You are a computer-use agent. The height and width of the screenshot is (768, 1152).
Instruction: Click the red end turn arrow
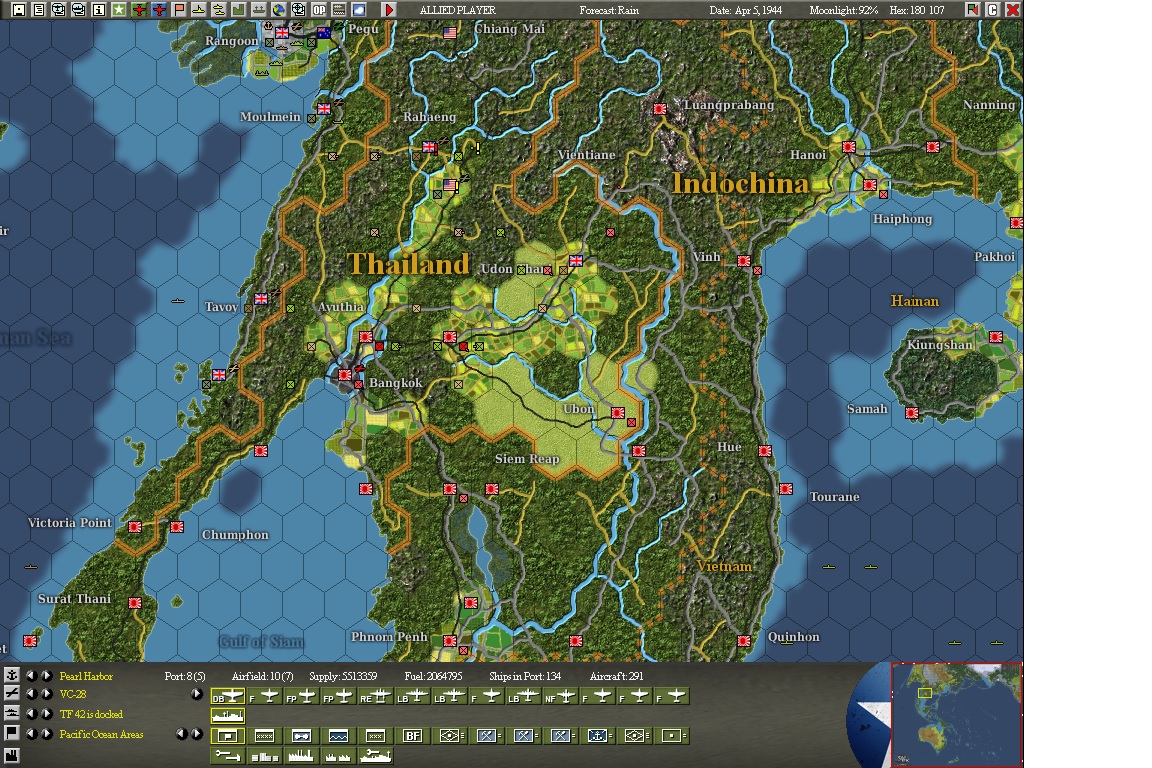(x=389, y=10)
